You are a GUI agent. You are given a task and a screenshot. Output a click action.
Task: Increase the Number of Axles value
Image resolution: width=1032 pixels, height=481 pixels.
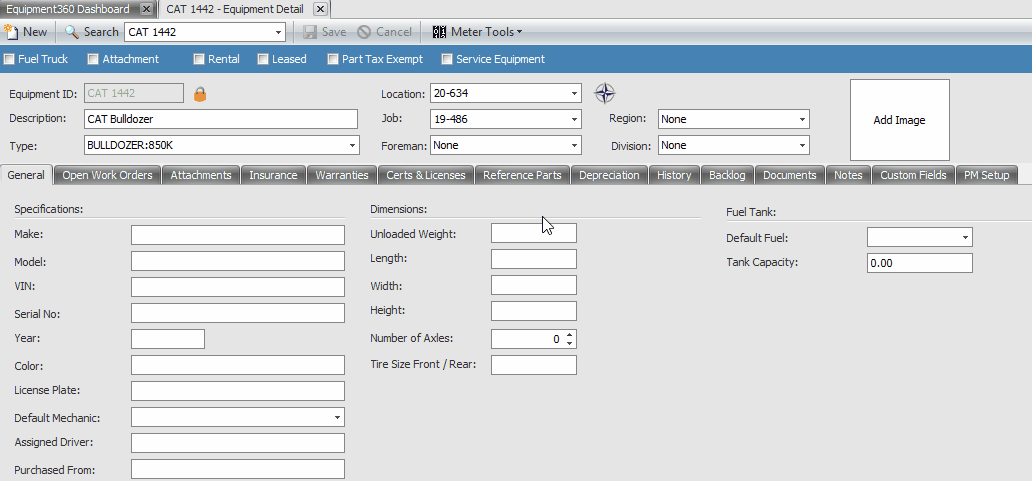coord(569,335)
